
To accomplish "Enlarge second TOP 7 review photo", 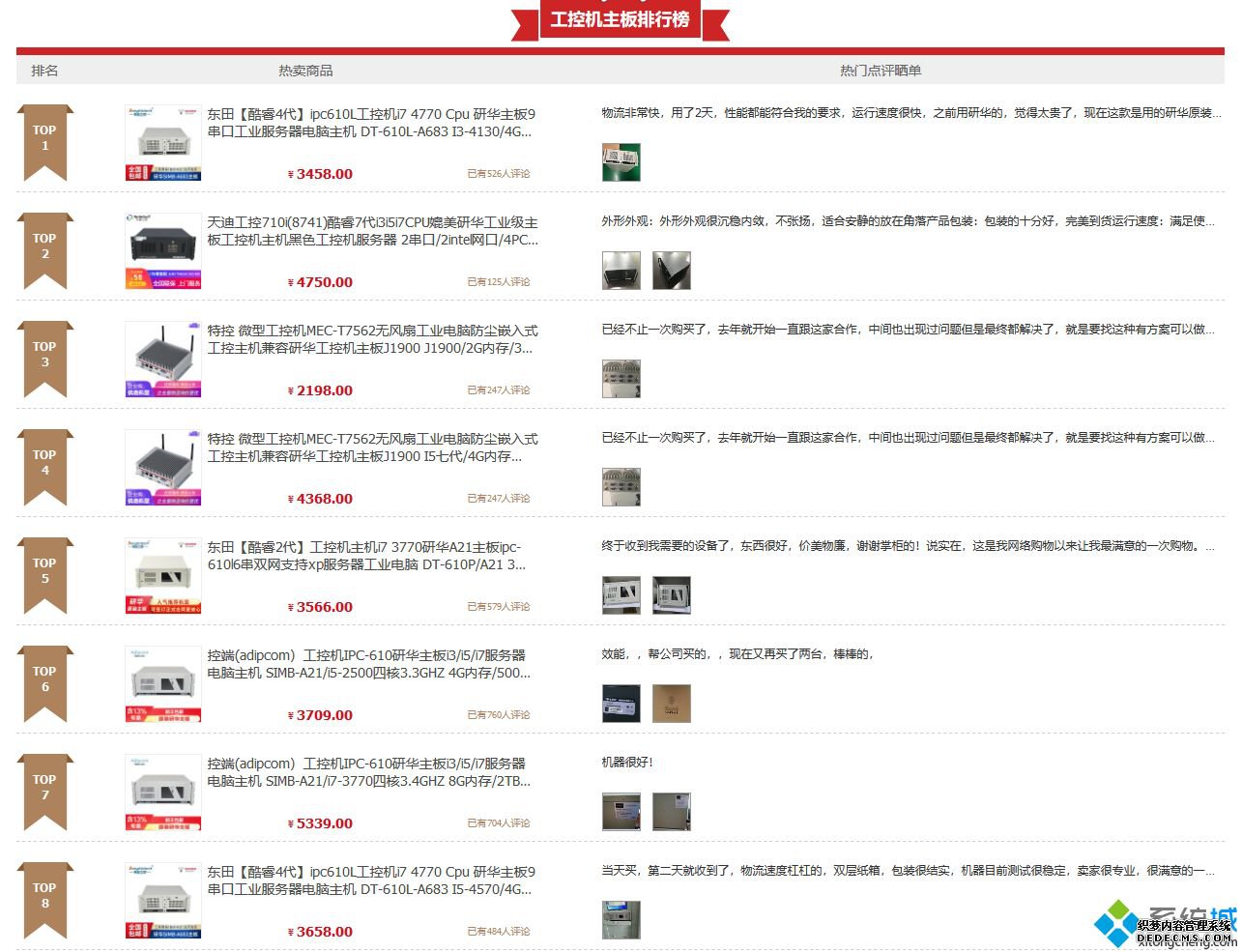I will point(672,812).
